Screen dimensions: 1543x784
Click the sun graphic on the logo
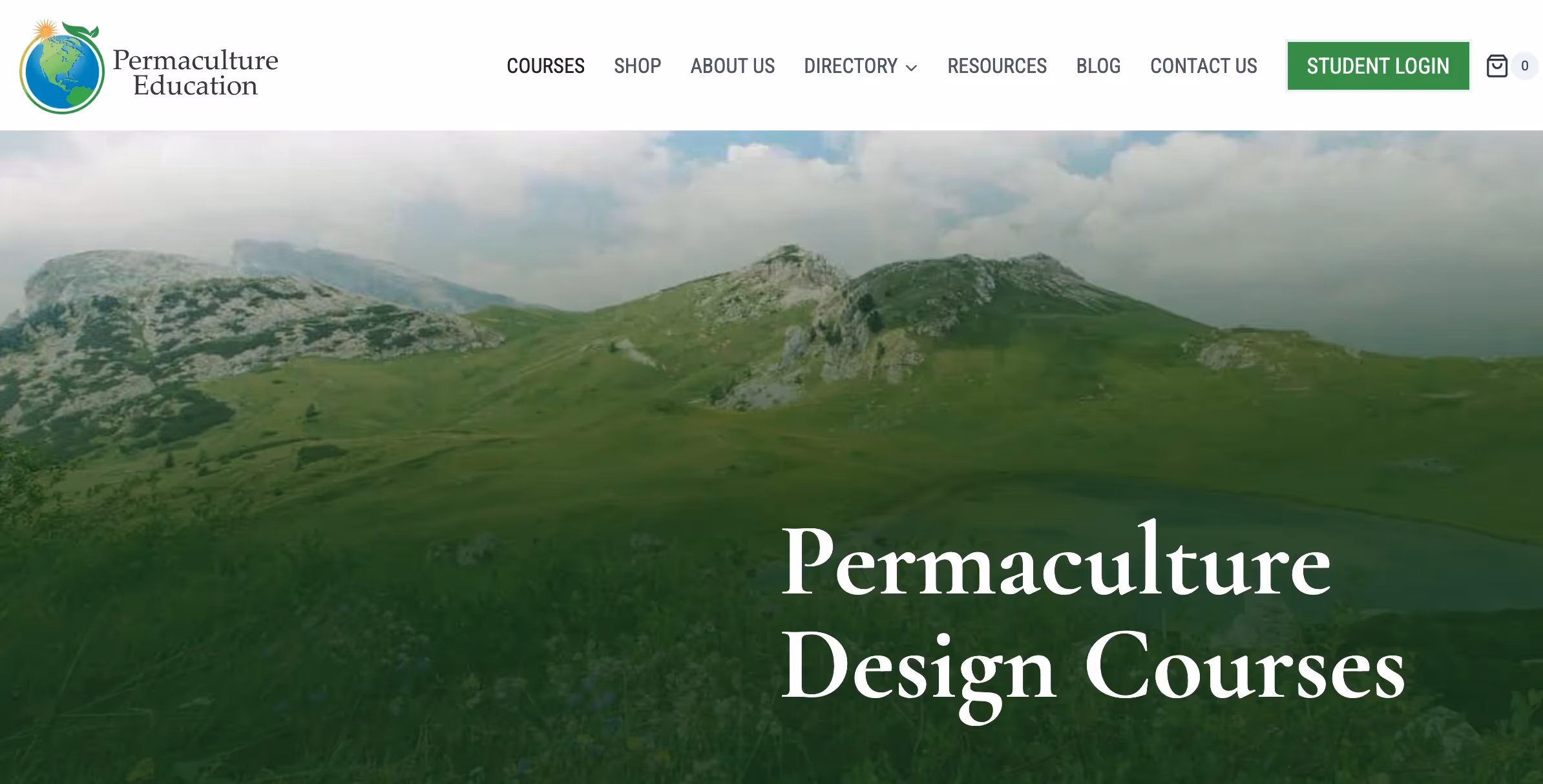coord(45,30)
